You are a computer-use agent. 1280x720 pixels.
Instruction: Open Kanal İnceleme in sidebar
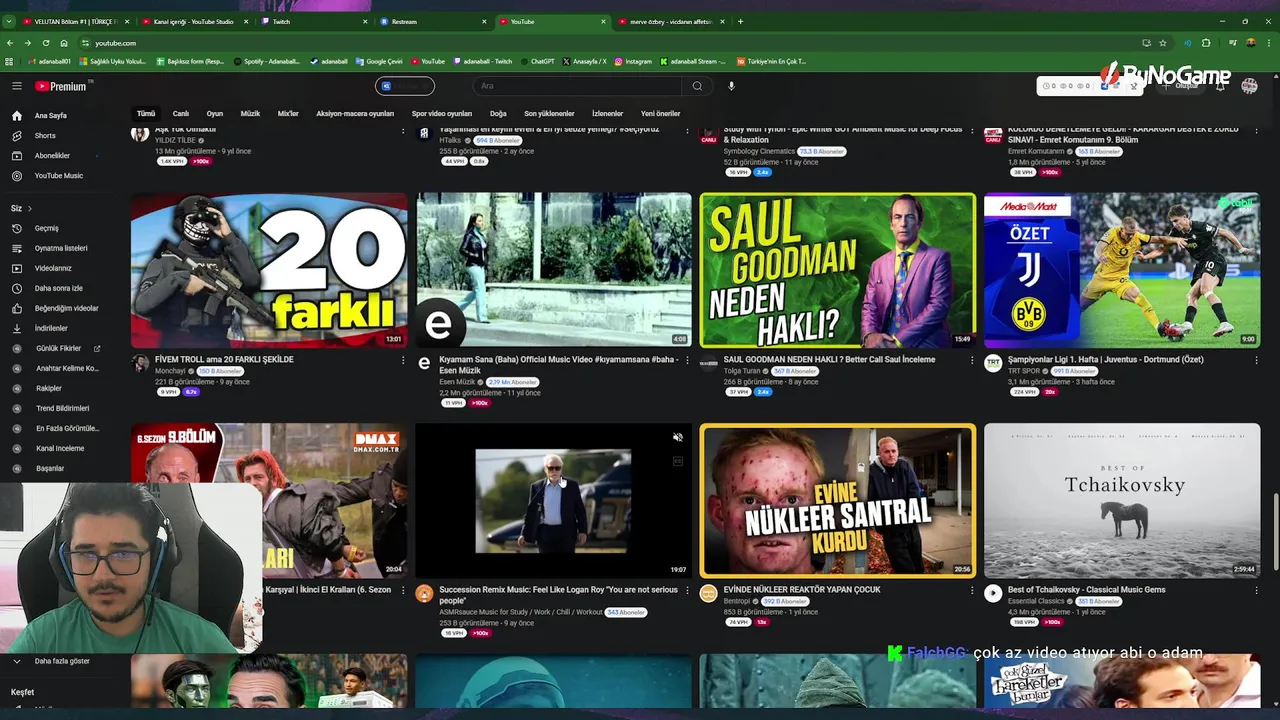coord(60,448)
